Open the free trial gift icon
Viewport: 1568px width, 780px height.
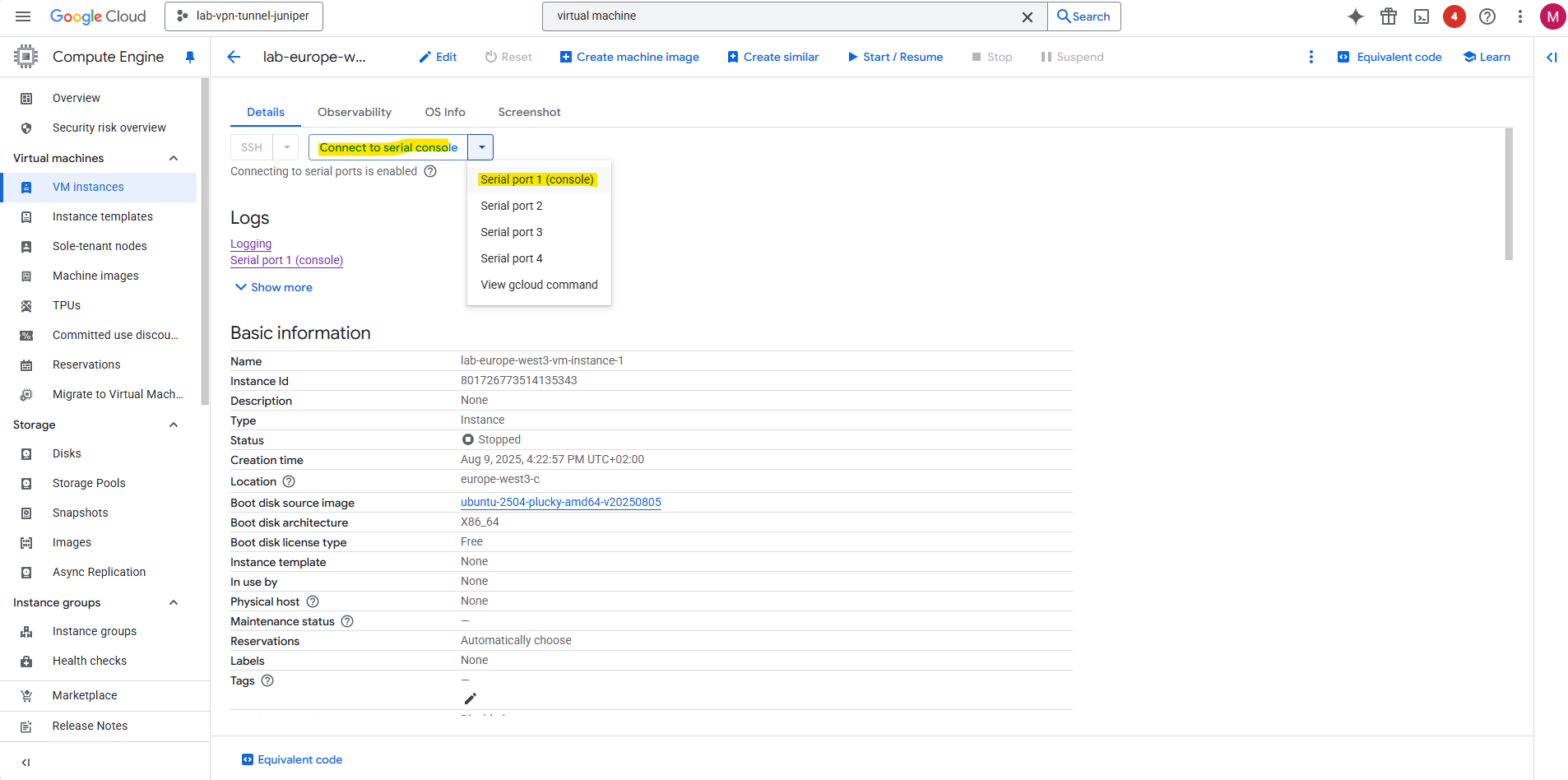tap(1389, 16)
